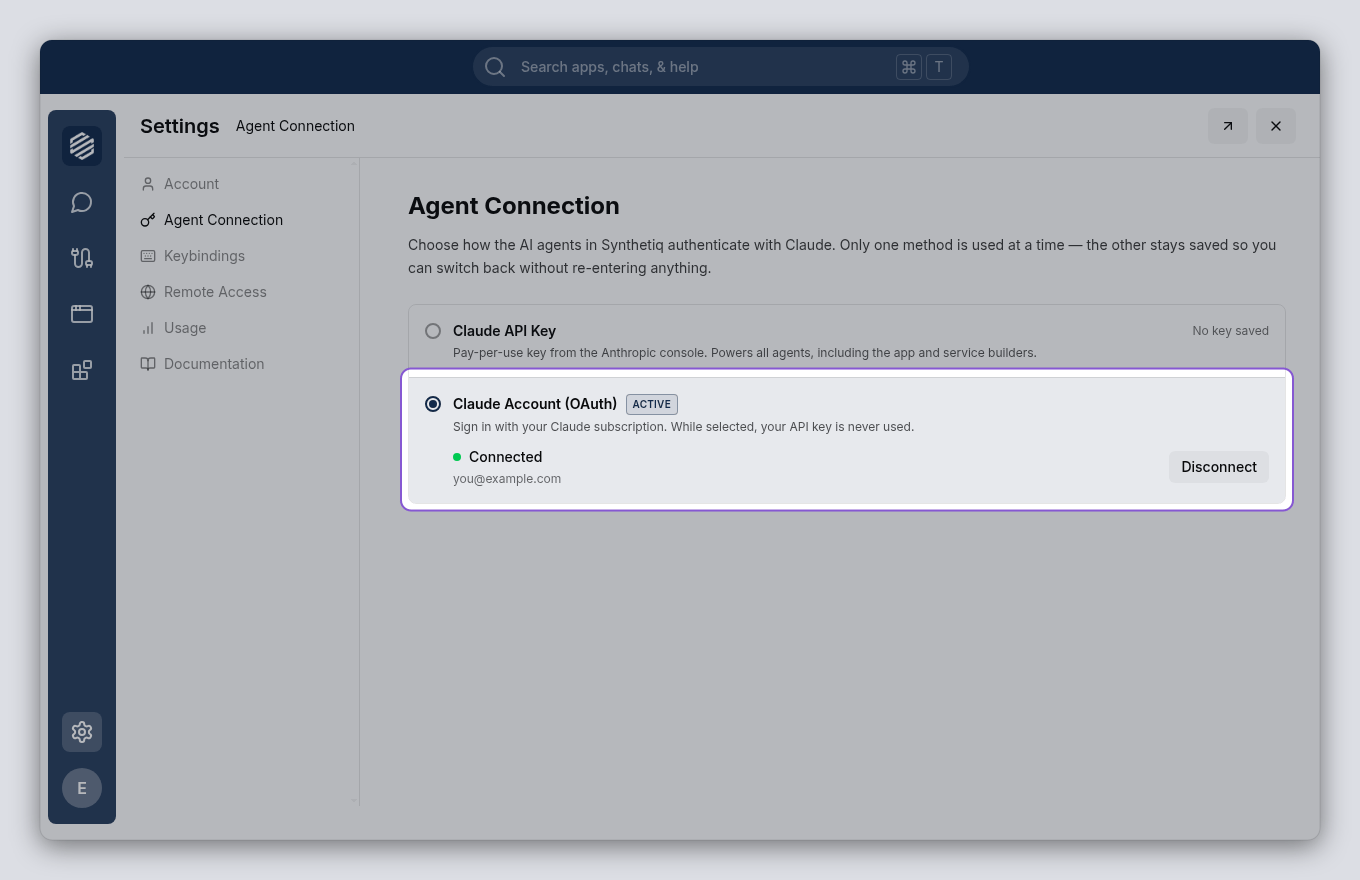1360x880 pixels.
Task: Click the Settings header title
Action: 180,126
